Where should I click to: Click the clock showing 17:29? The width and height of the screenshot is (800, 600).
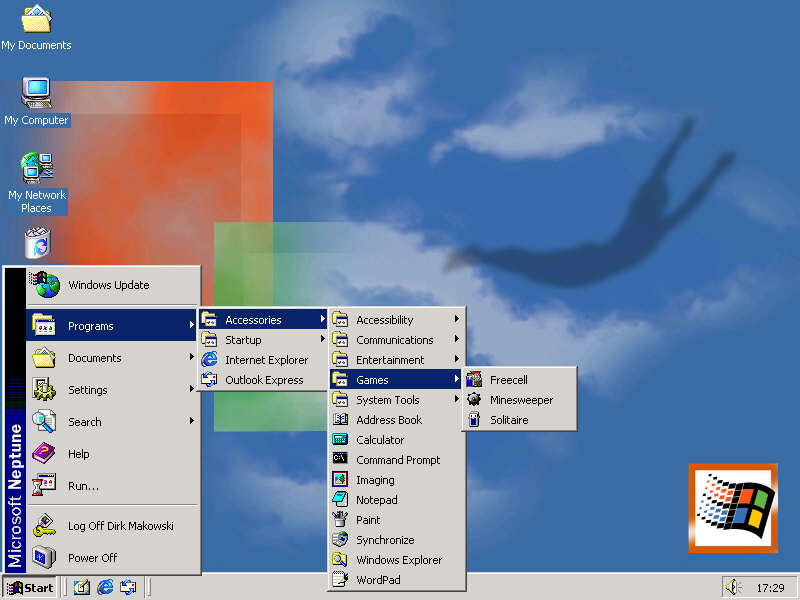pyautogui.click(x=771, y=587)
